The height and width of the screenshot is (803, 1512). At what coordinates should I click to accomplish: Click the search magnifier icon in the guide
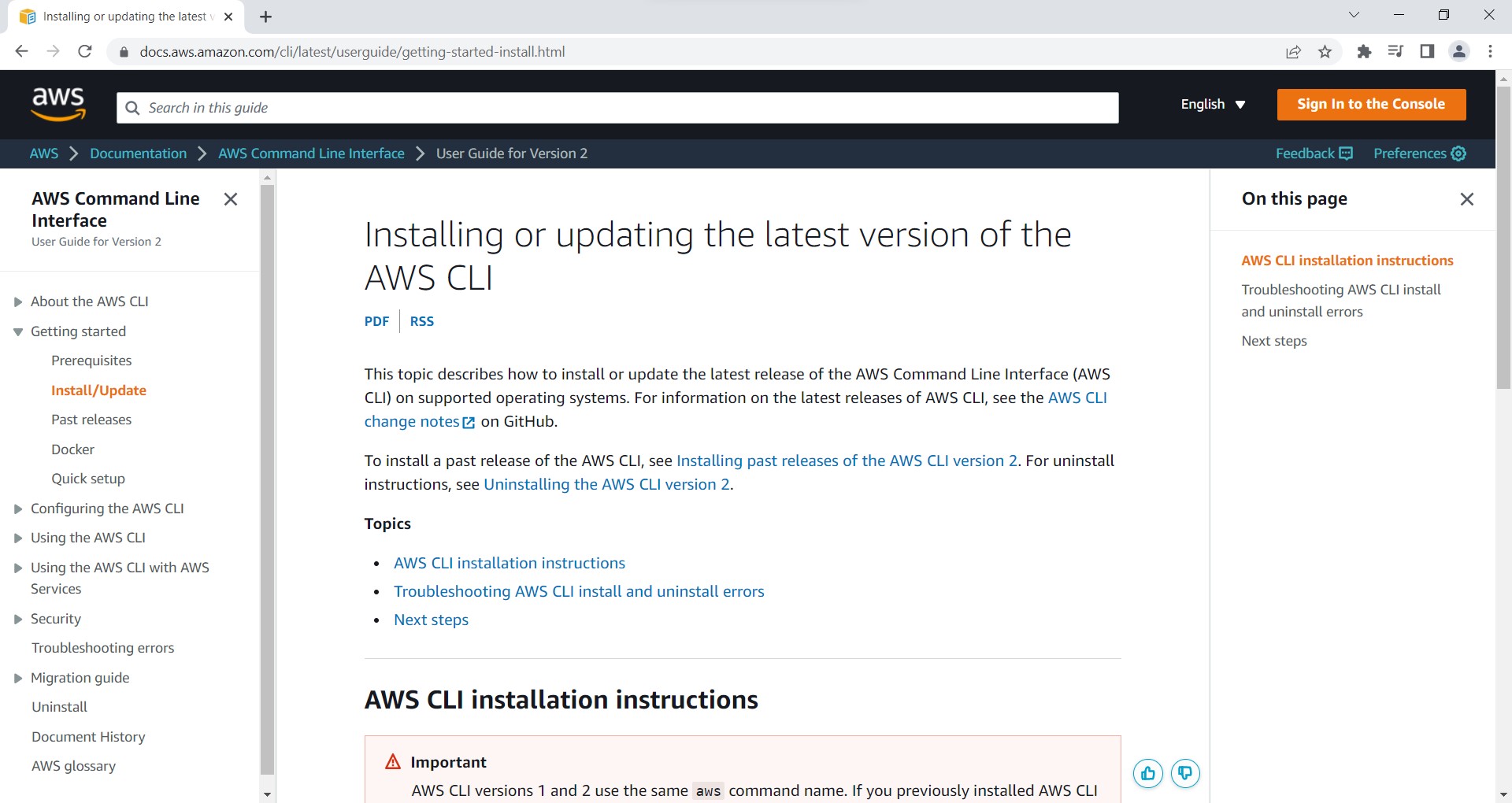tap(133, 108)
